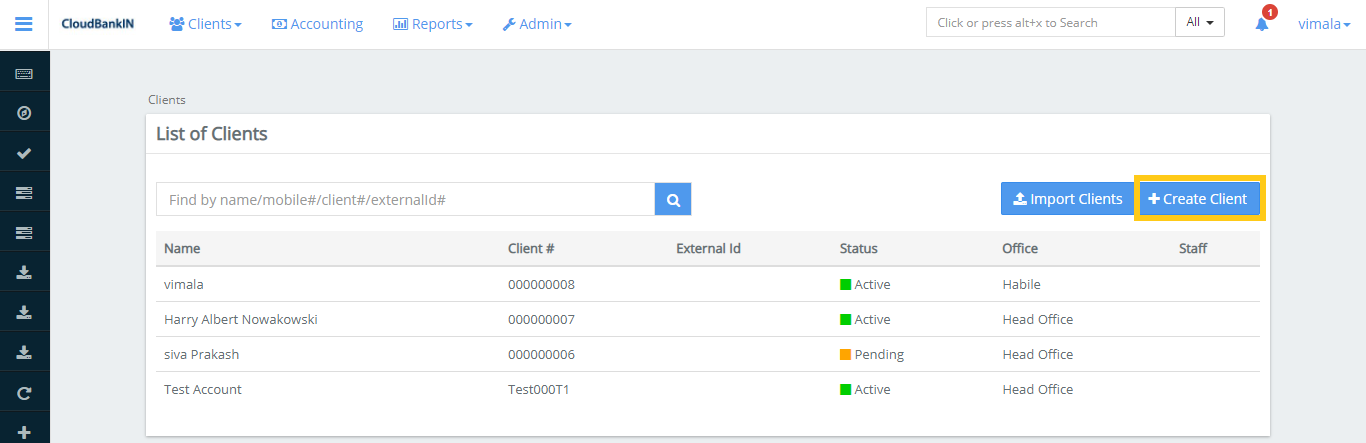Click the refresh icon in the sidebar
The height and width of the screenshot is (443, 1366).
pos(24,392)
